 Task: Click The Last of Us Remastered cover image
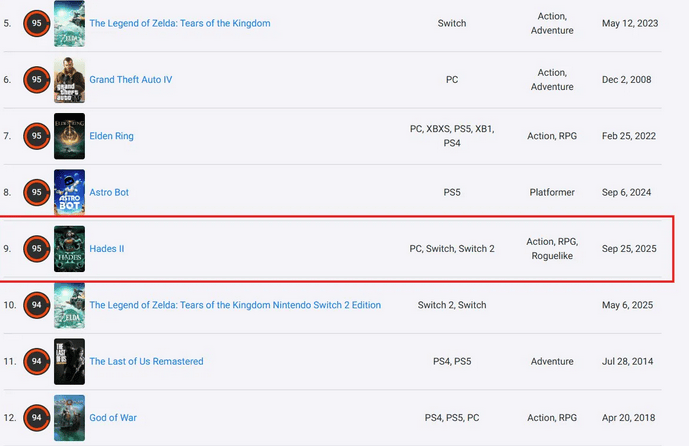69,361
